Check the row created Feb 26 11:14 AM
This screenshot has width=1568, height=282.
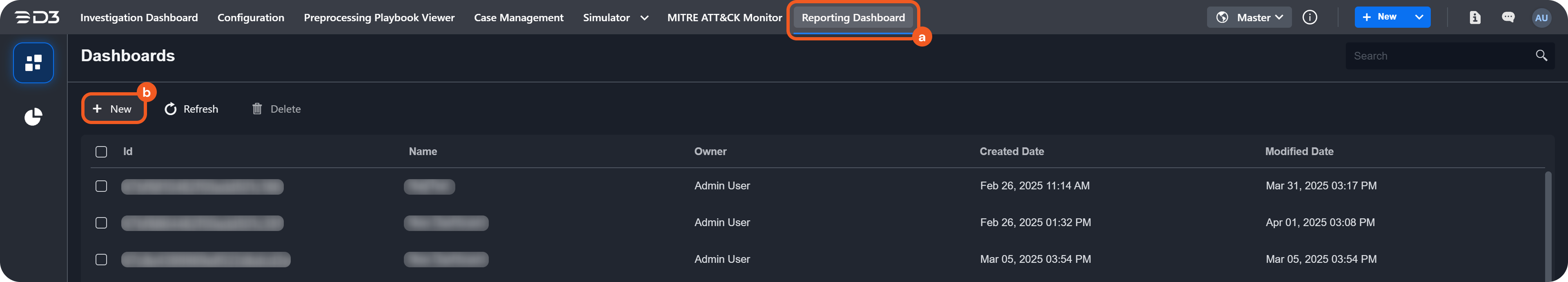(x=102, y=186)
